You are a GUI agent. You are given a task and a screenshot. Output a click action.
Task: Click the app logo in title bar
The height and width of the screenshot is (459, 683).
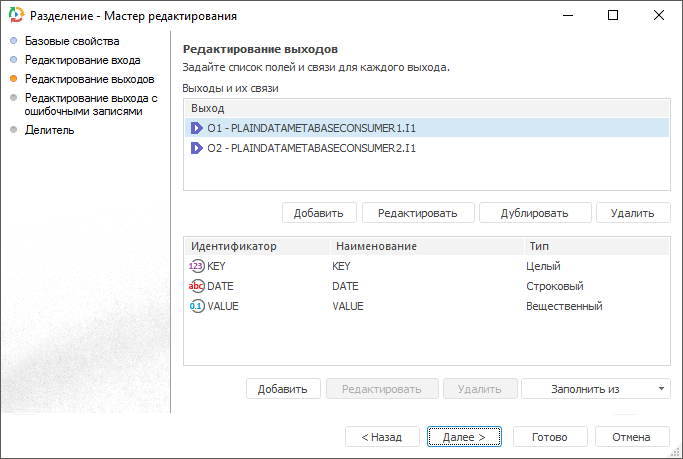(x=15, y=16)
